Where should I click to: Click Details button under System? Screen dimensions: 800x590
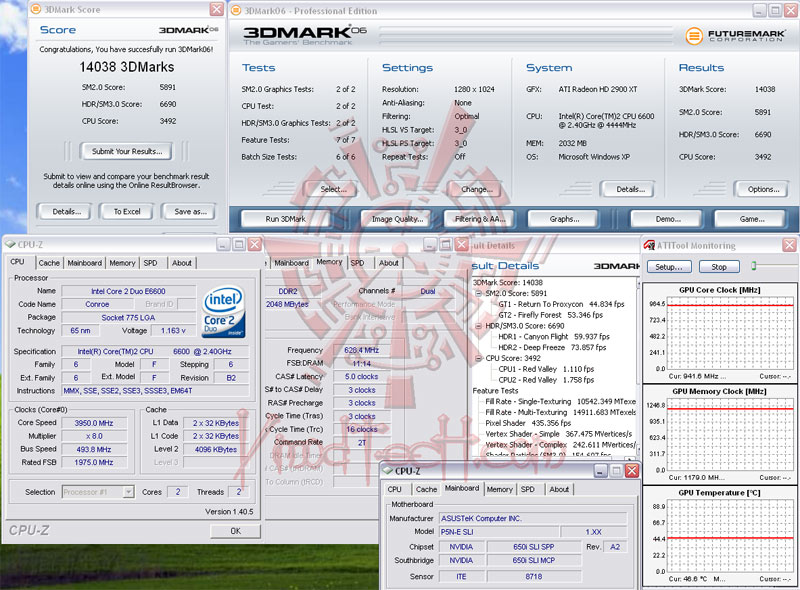coord(630,189)
